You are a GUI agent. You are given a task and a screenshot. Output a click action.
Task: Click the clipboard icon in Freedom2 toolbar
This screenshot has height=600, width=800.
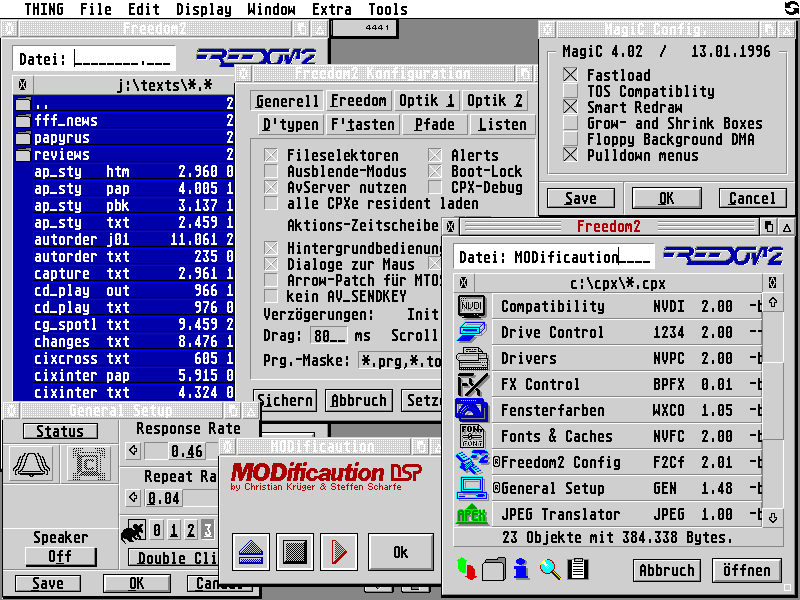pos(578,569)
